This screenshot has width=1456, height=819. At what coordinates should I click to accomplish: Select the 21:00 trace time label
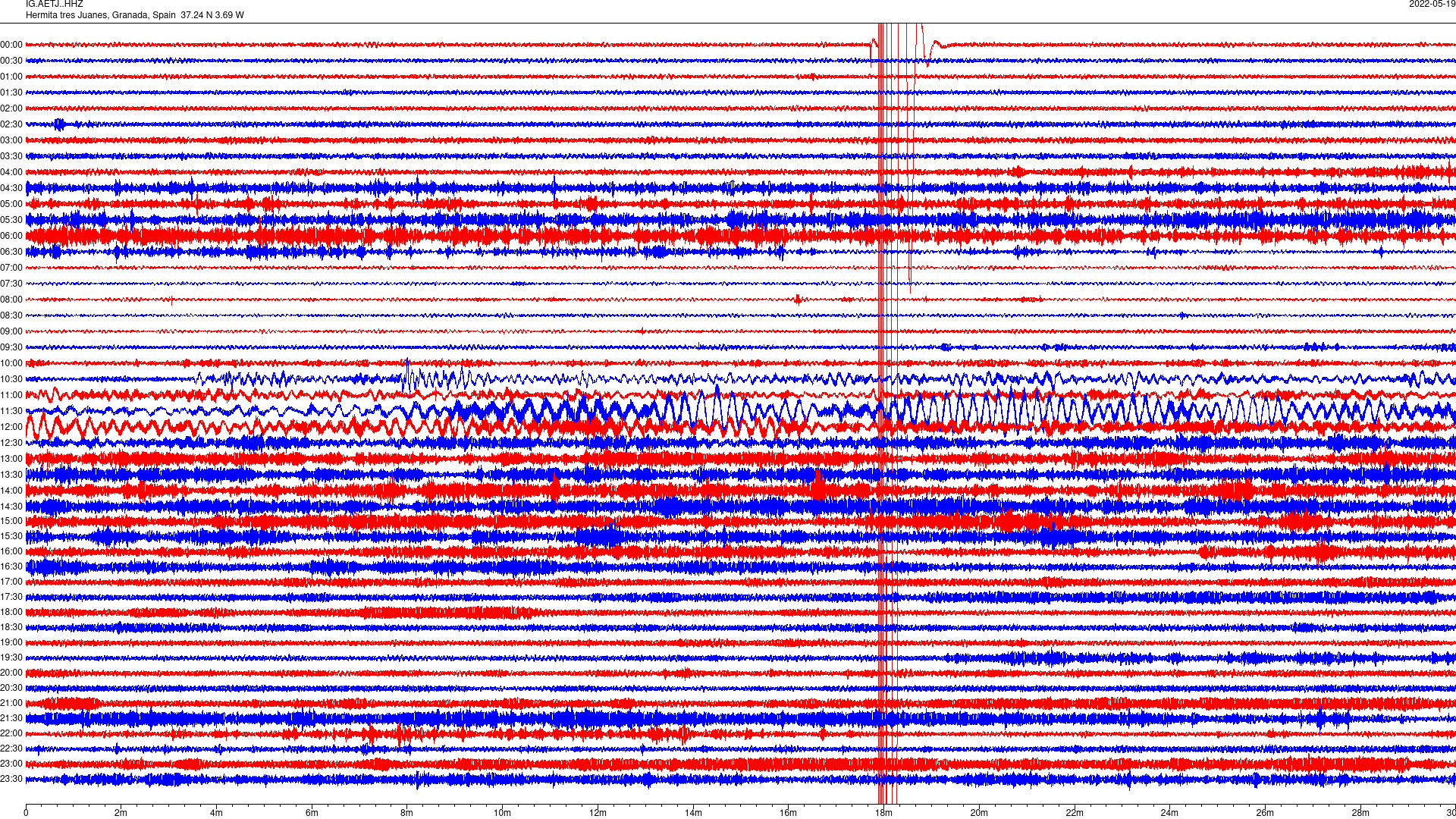pyautogui.click(x=11, y=703)
